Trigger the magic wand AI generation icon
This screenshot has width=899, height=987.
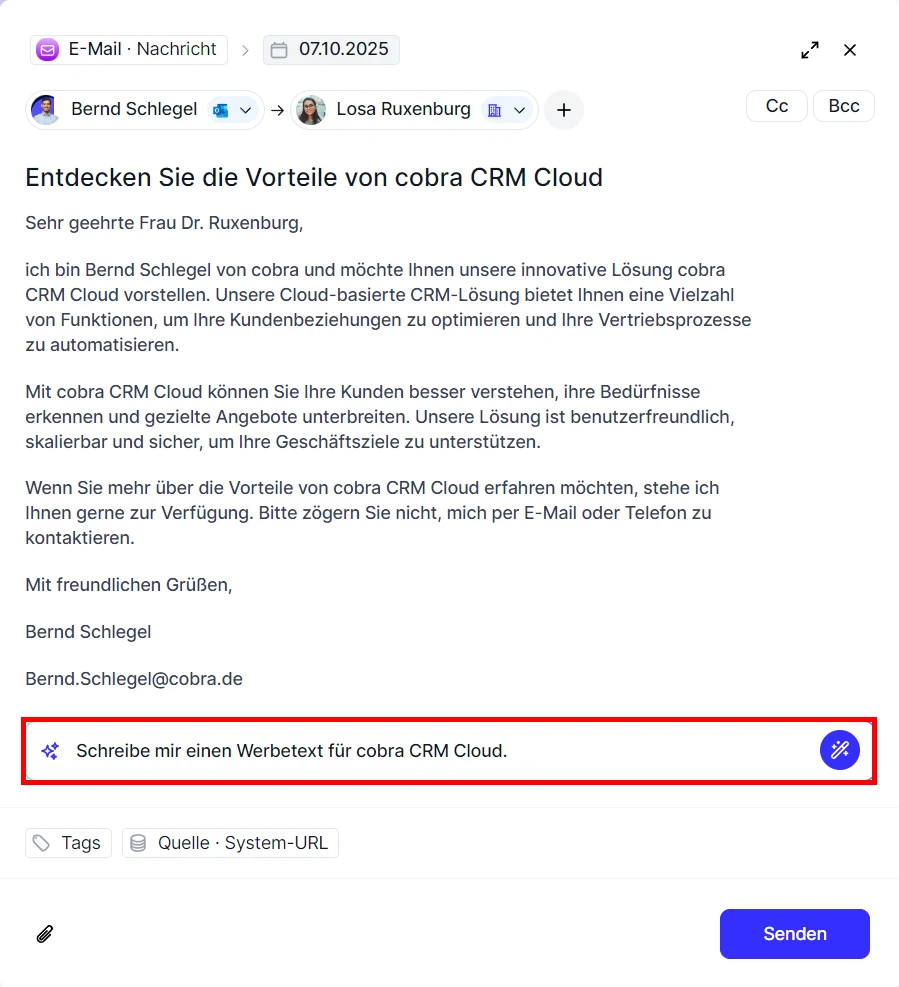click(840, 750)
